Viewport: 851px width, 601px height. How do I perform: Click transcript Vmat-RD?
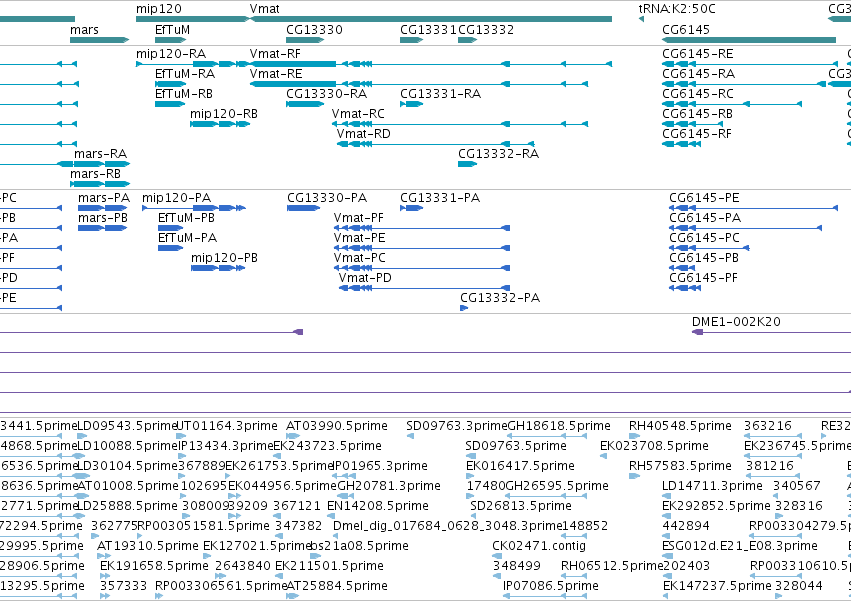[363, 134]
